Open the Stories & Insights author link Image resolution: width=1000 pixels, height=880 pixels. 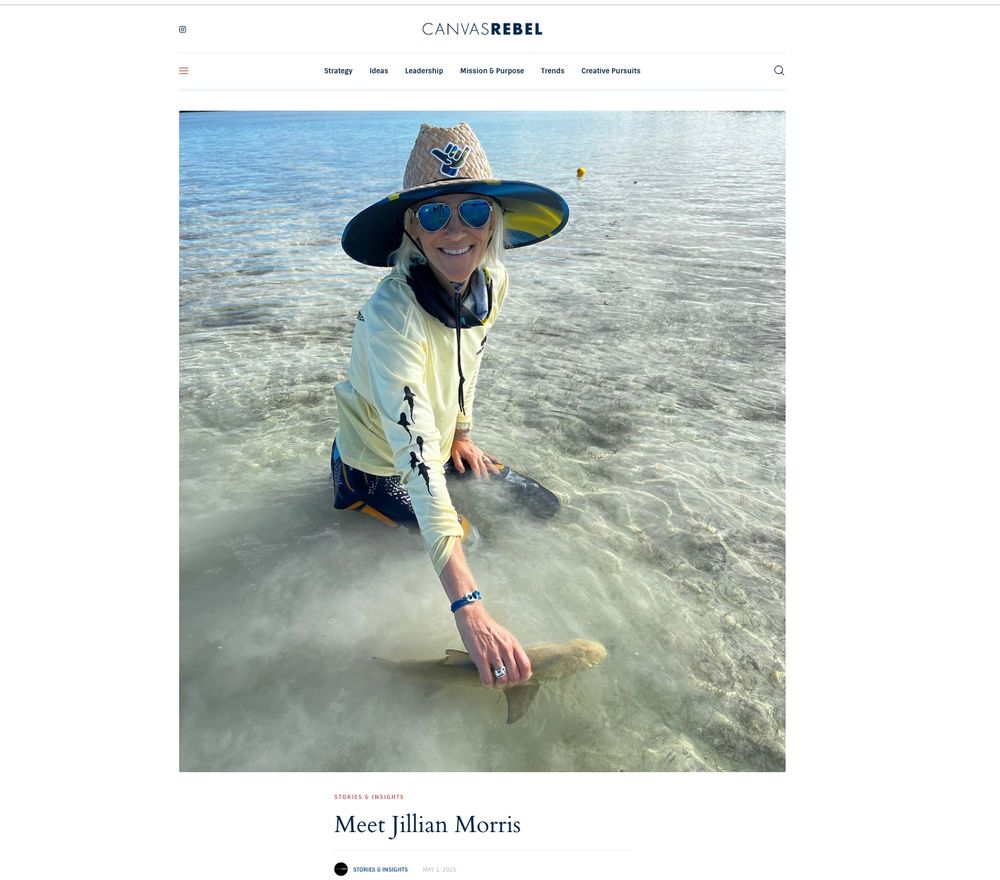(x=380, y=870)
